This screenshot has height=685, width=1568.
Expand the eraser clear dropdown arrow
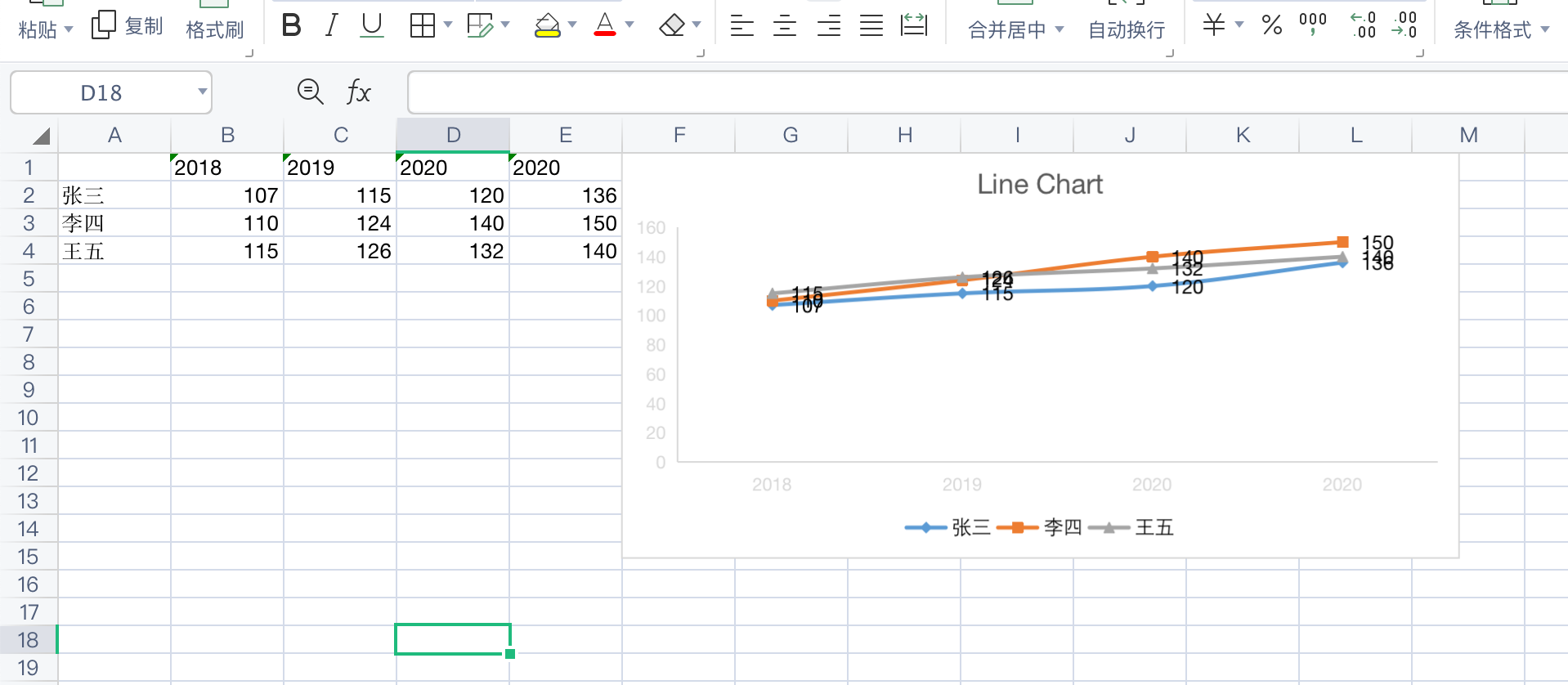click(697, 25)
